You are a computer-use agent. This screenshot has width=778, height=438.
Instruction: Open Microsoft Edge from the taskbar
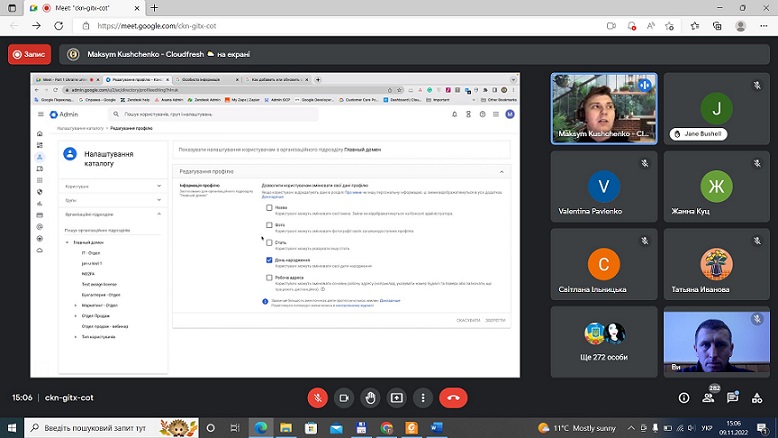tap(260, 428)
